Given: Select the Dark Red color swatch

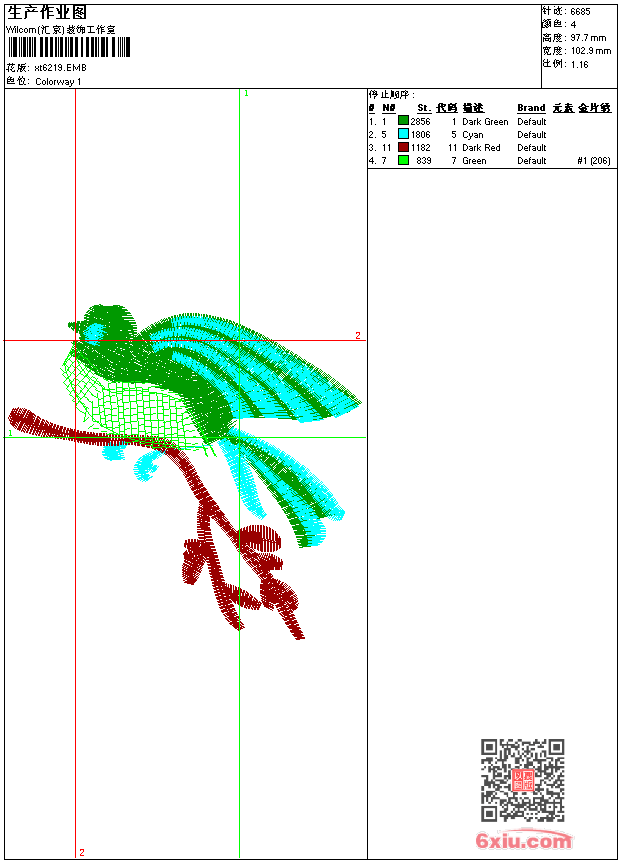Looking at the screenshot, I should click(x=403, y=147).
